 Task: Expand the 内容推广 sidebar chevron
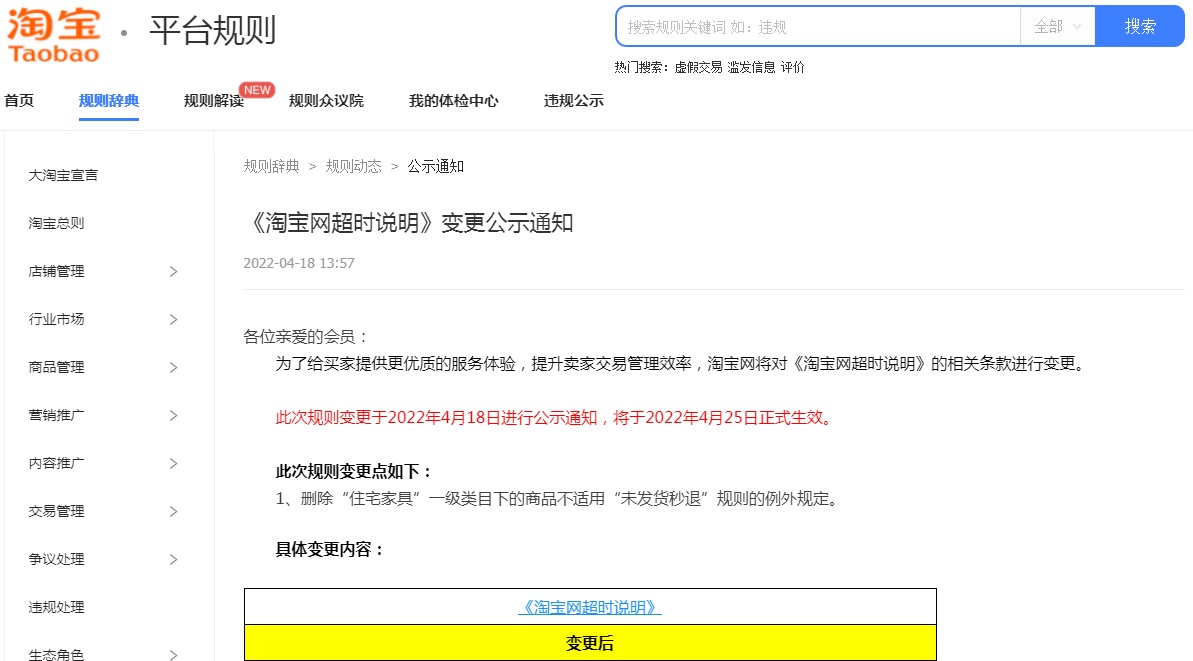coord(173,463)
